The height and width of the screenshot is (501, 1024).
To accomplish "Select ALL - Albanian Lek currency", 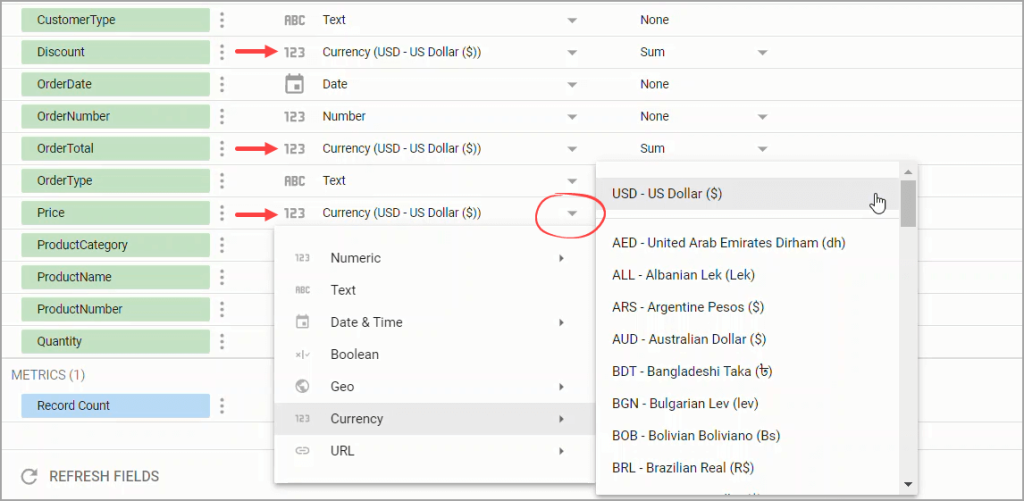I will click(x=748, y=275).
